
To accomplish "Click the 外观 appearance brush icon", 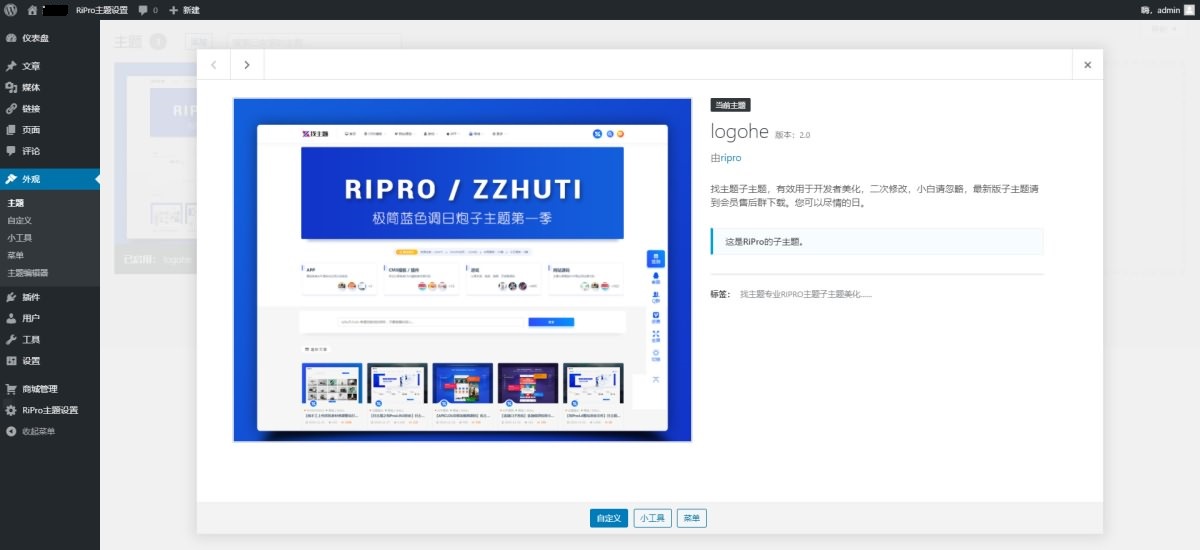I will click(11, 179).
